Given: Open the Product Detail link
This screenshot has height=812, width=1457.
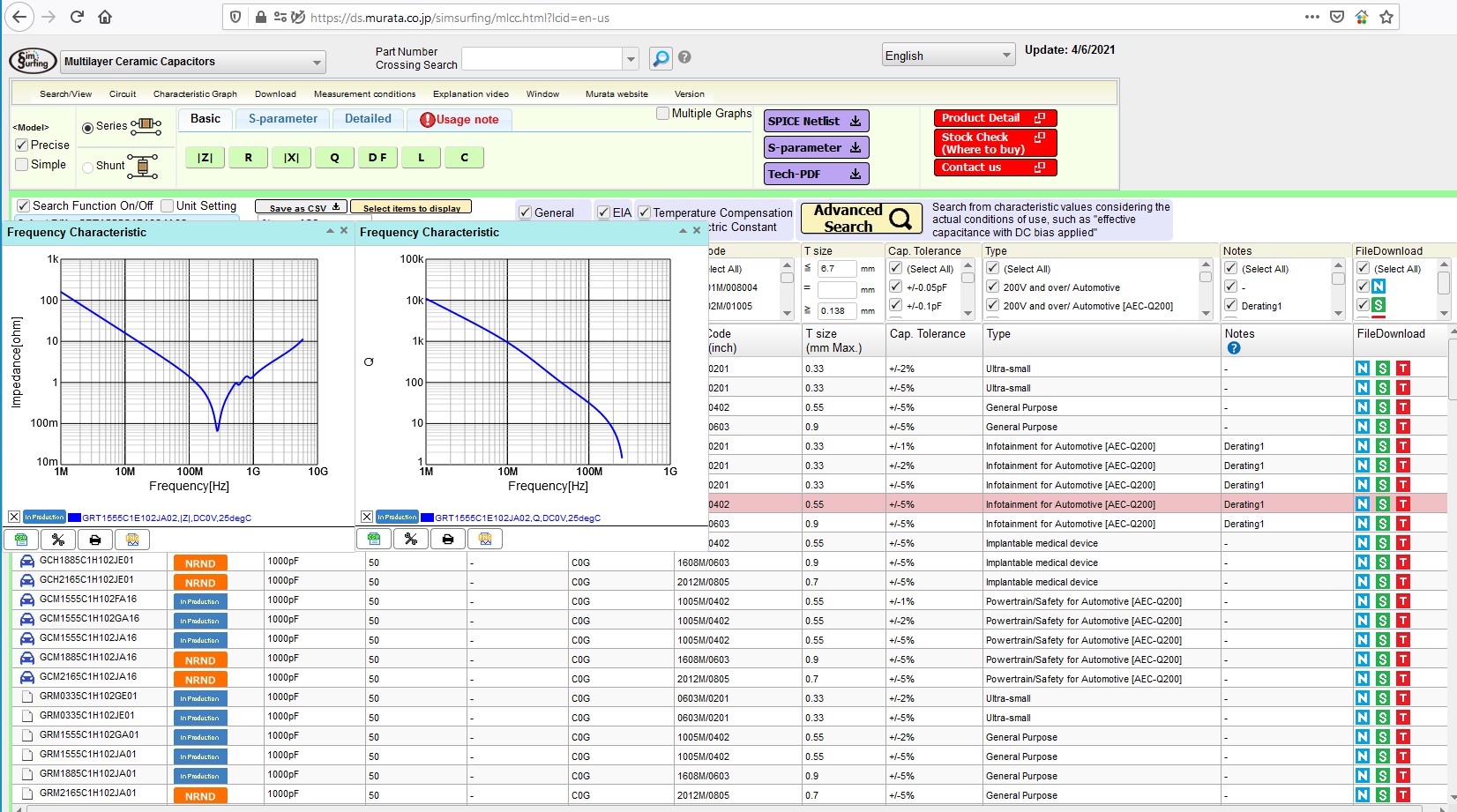Looking at the screenshot, I should 995,117.
